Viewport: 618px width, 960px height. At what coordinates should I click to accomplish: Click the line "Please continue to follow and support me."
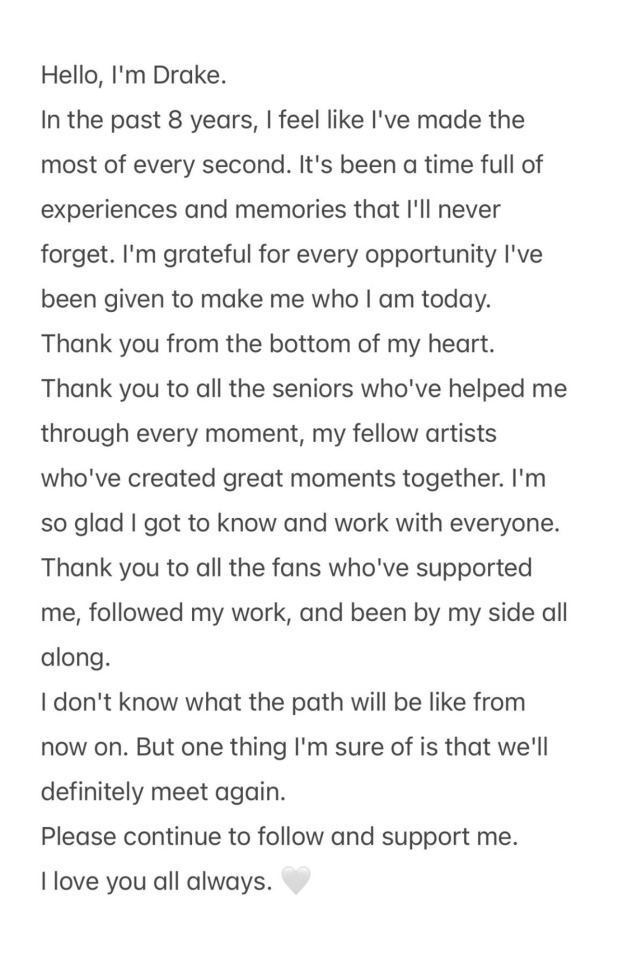tap(279, 837)
